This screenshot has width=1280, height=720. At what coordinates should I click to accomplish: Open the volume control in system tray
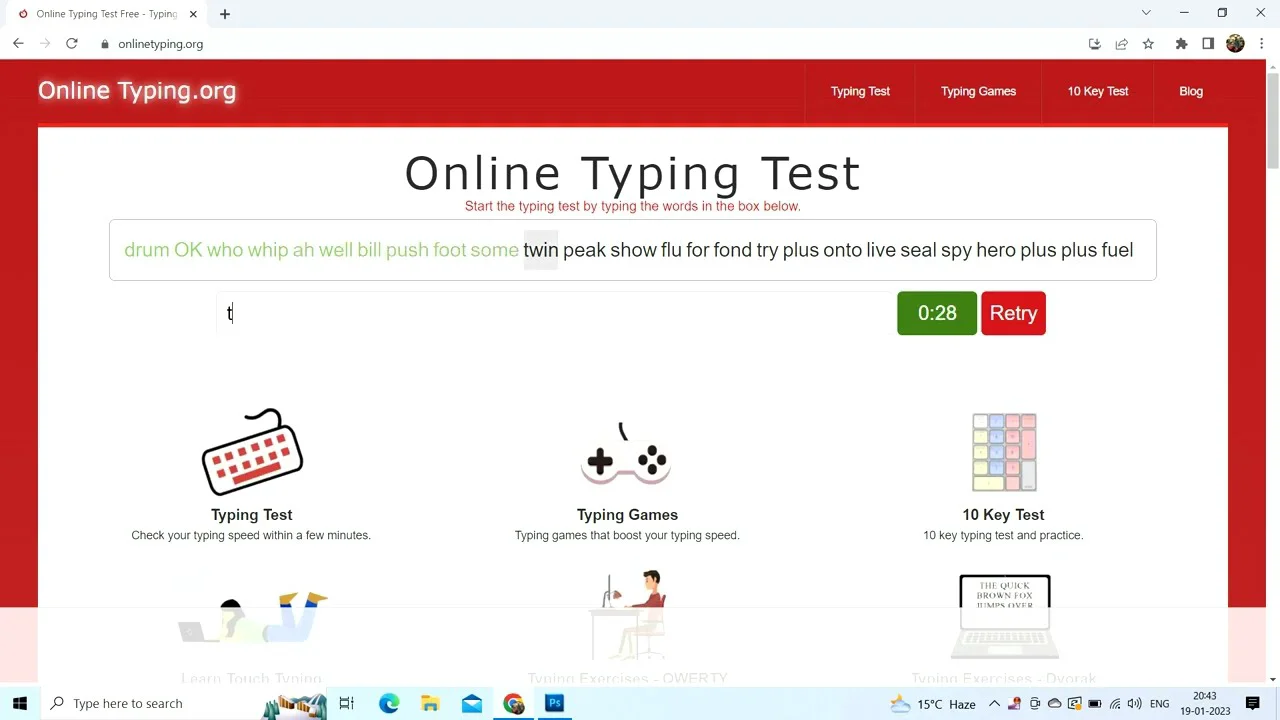pos(1134,704)
